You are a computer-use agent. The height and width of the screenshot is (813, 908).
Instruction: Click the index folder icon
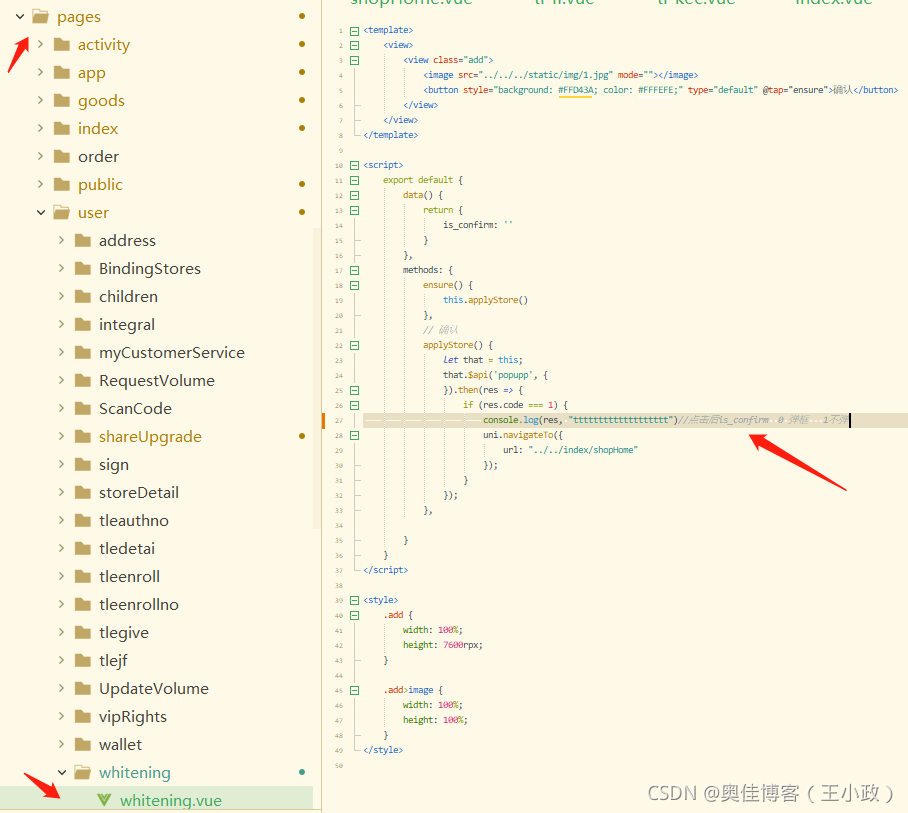coord(61,129)
